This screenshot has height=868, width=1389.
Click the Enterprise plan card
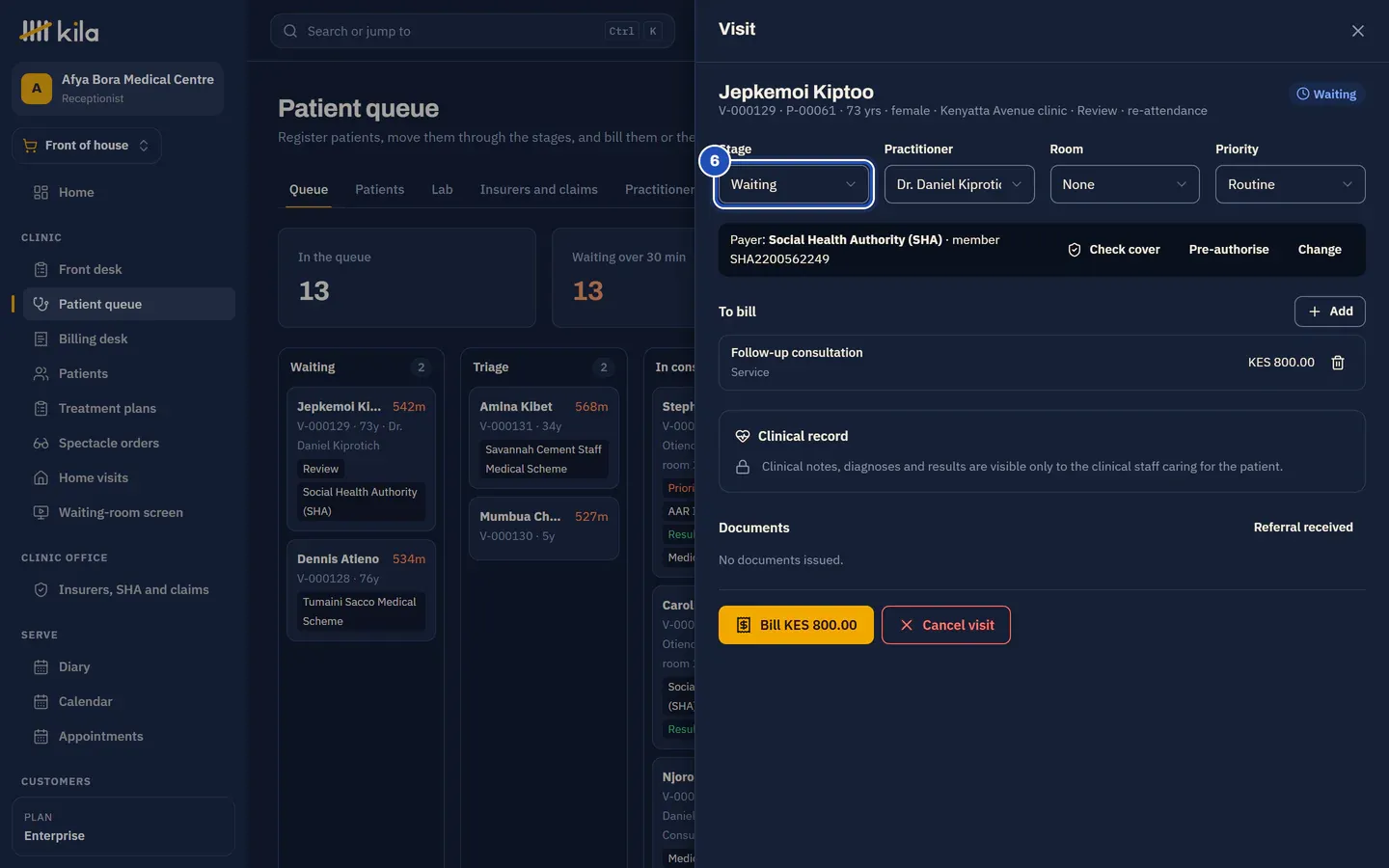(123, 827)
